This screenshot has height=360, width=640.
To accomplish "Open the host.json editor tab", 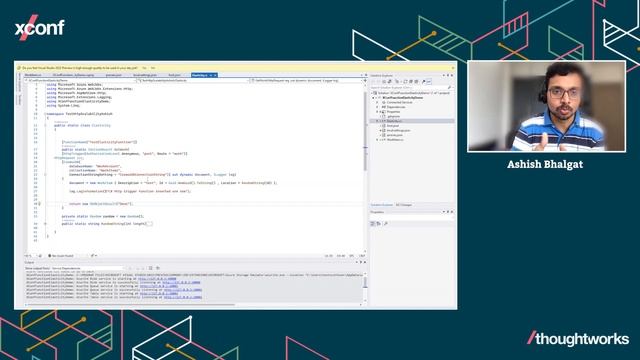I will (174, 75).
